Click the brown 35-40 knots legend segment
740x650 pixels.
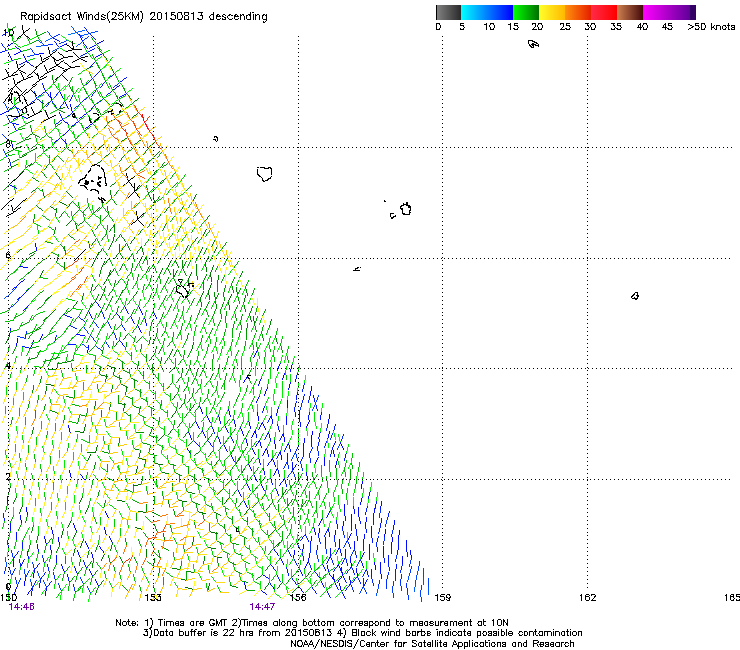630,12
